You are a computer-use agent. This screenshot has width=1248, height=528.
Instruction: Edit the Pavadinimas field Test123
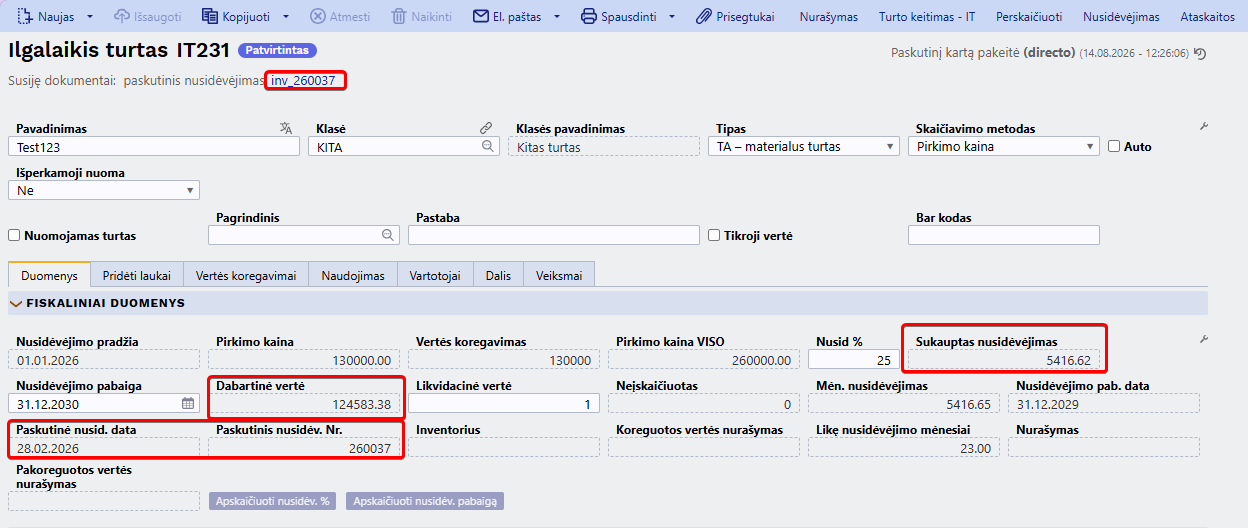(x=154, y=146)
